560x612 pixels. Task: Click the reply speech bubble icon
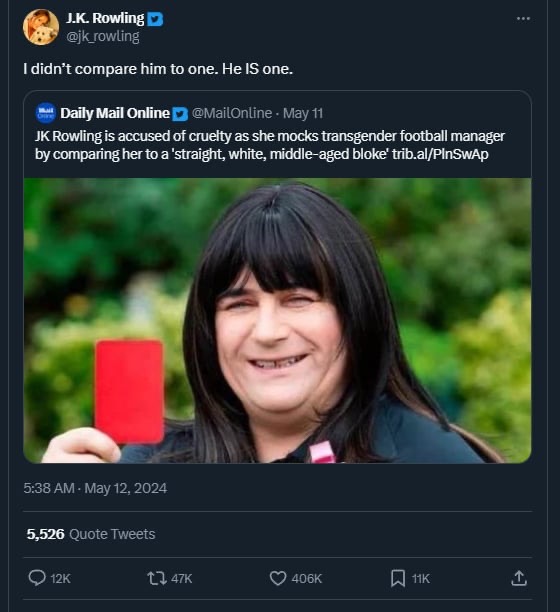37,578
